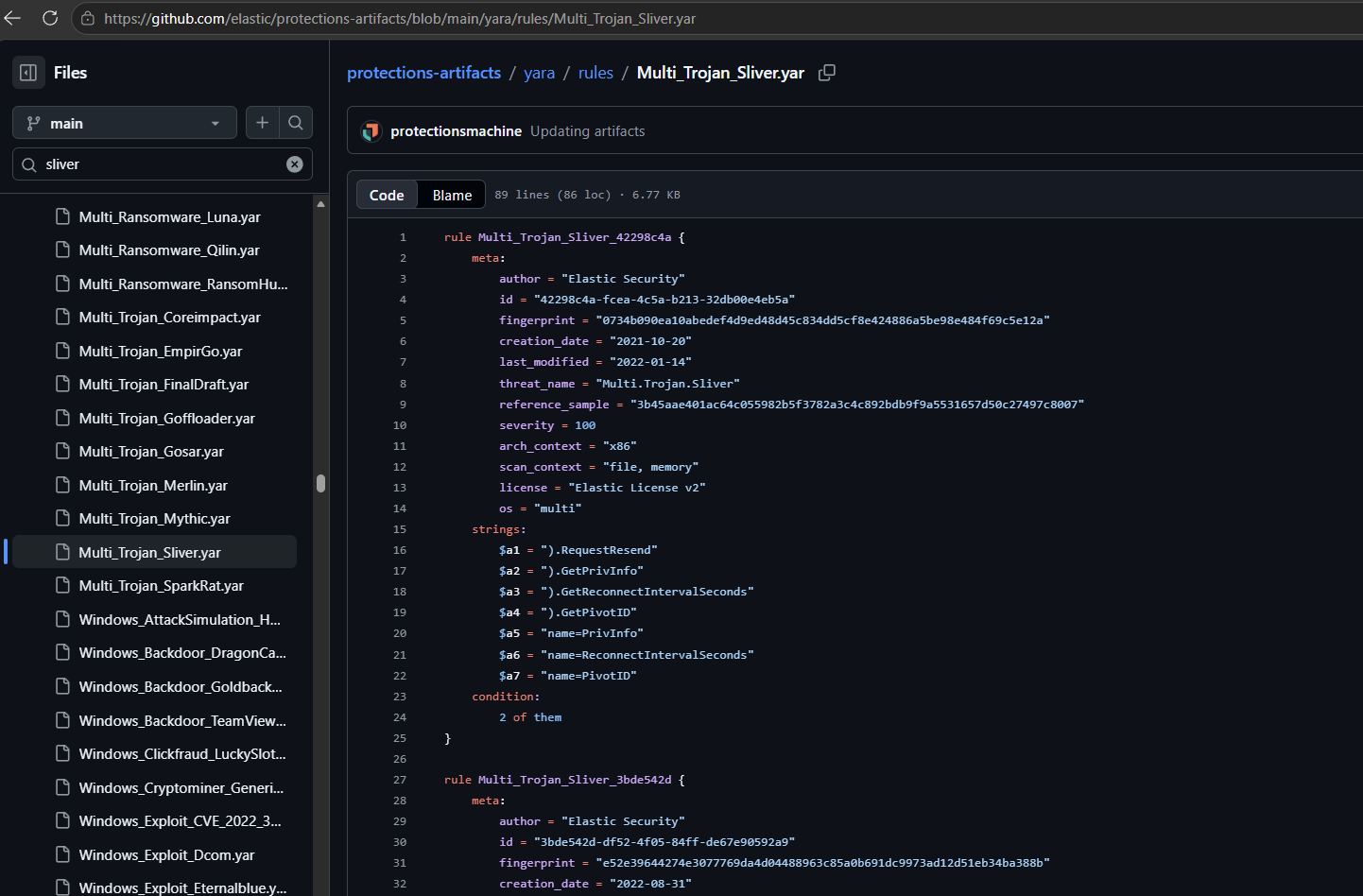Viewport: 1363px width, 896px height.
Task: Reload the page in the browser
Action: pyautogui.click(x=50, y=18)
